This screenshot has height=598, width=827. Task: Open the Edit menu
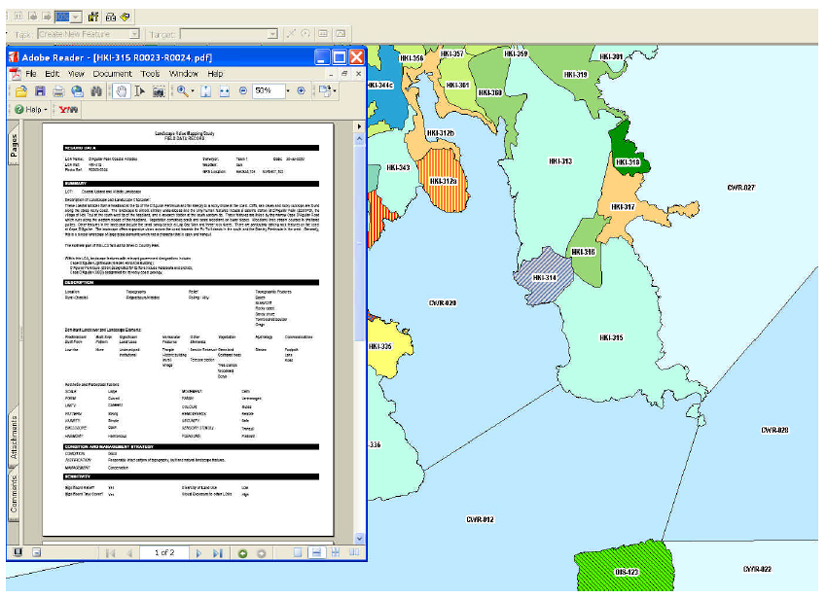click(x=52, y=74)
